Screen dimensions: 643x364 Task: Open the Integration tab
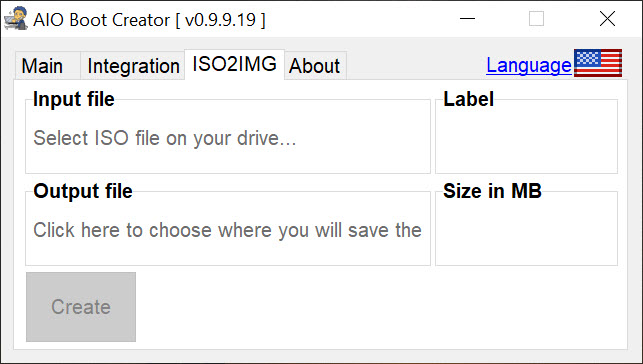133,66
